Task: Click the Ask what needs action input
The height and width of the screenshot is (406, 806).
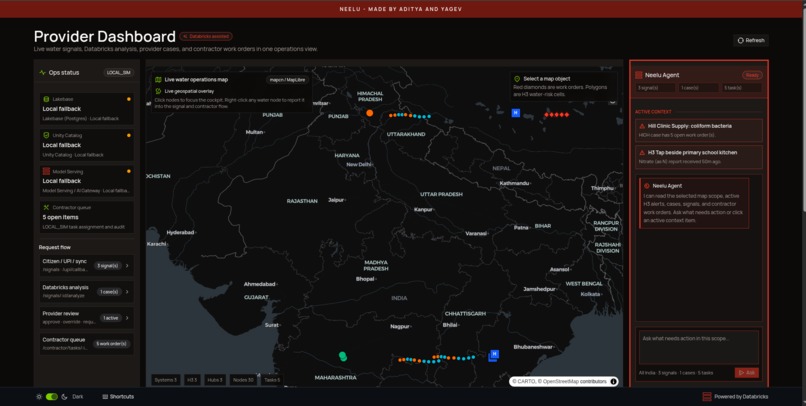Action: (x=699, y=347)
